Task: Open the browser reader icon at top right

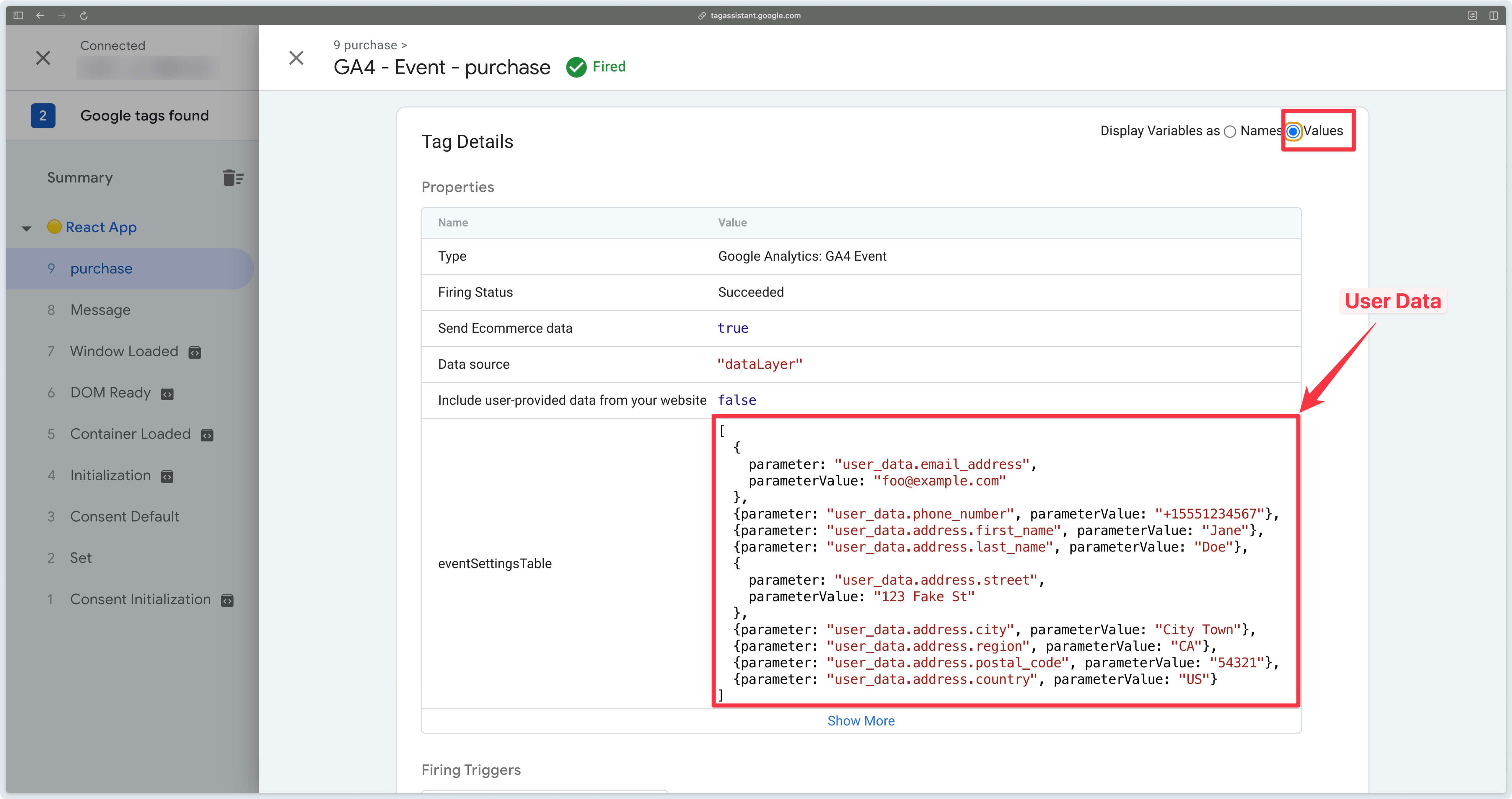Action: coord(1472,15)
